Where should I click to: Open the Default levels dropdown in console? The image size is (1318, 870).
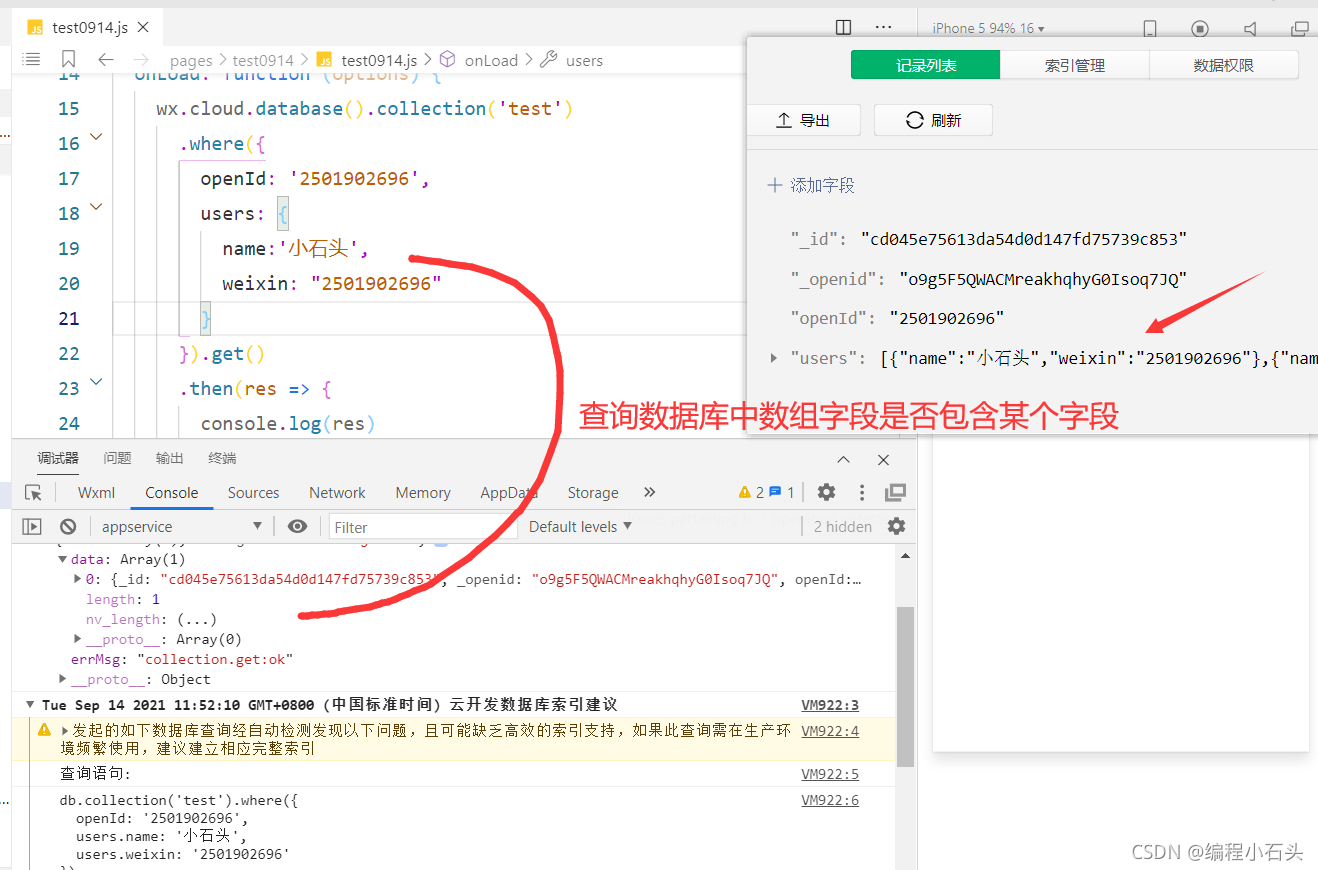click(579, 526)
